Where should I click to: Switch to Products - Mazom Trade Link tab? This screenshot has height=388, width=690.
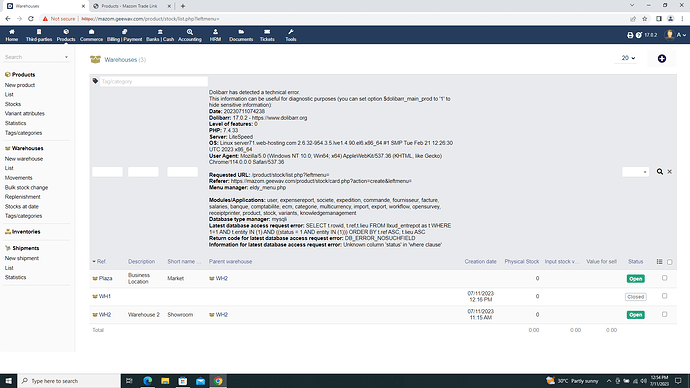pos(131,6)
